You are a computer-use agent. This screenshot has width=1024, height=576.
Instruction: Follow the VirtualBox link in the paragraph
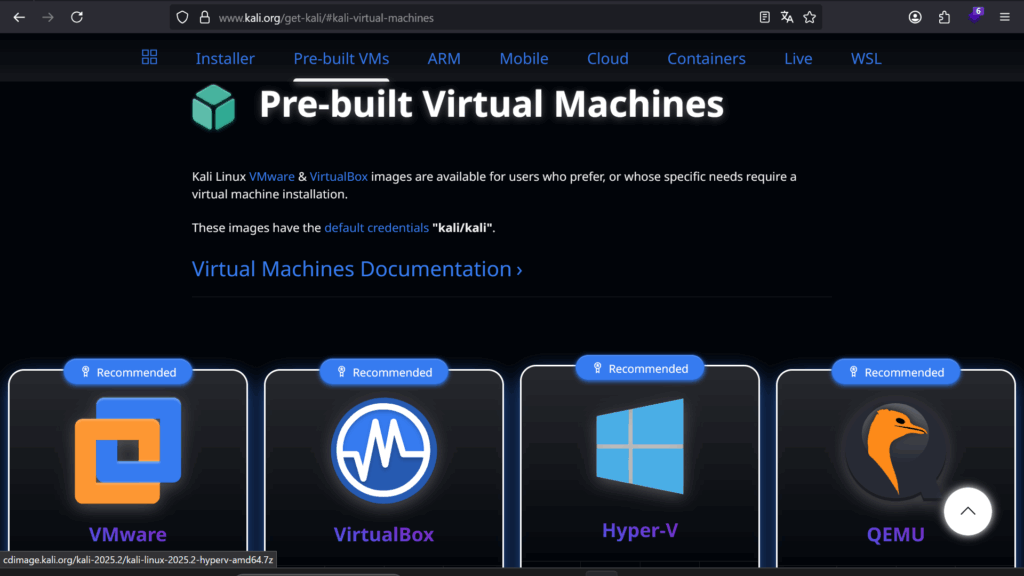coord(339,177)
